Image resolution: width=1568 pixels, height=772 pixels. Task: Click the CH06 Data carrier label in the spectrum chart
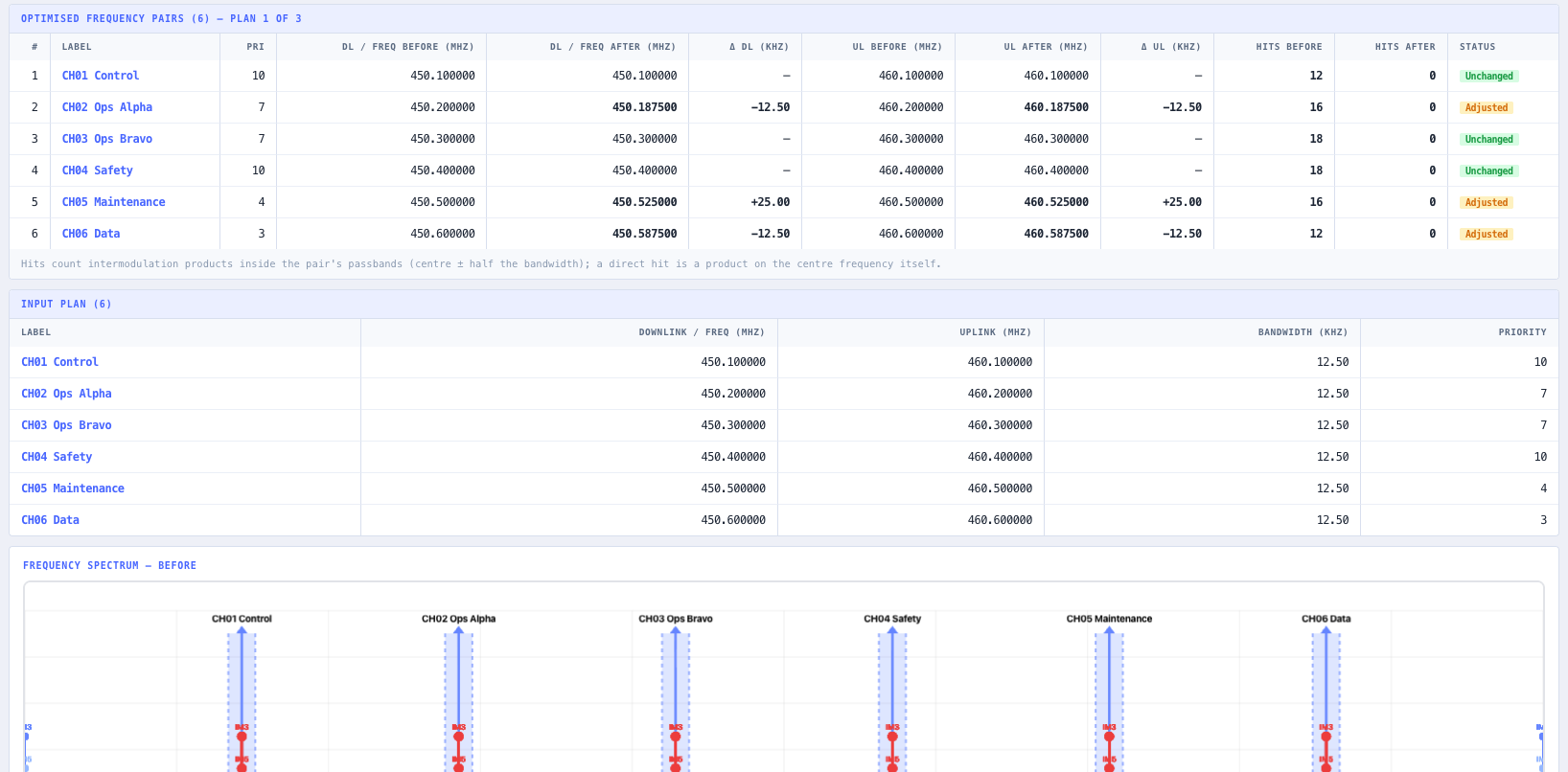coord(1326,619)
